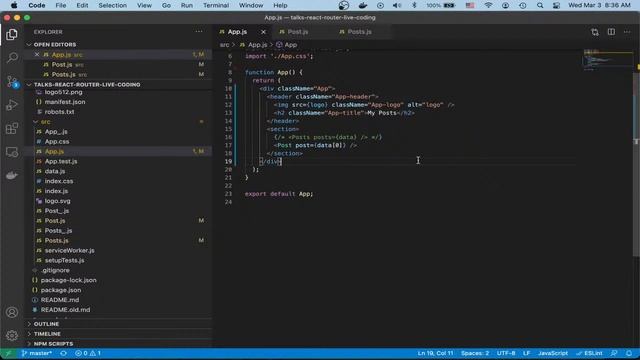Open macOS Control Center icon
The image size is (640, 360).
click(556, 5)
